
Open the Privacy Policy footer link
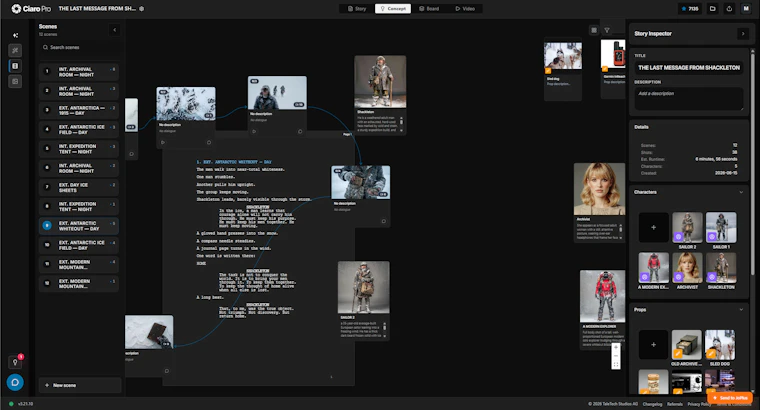(697, 404)
